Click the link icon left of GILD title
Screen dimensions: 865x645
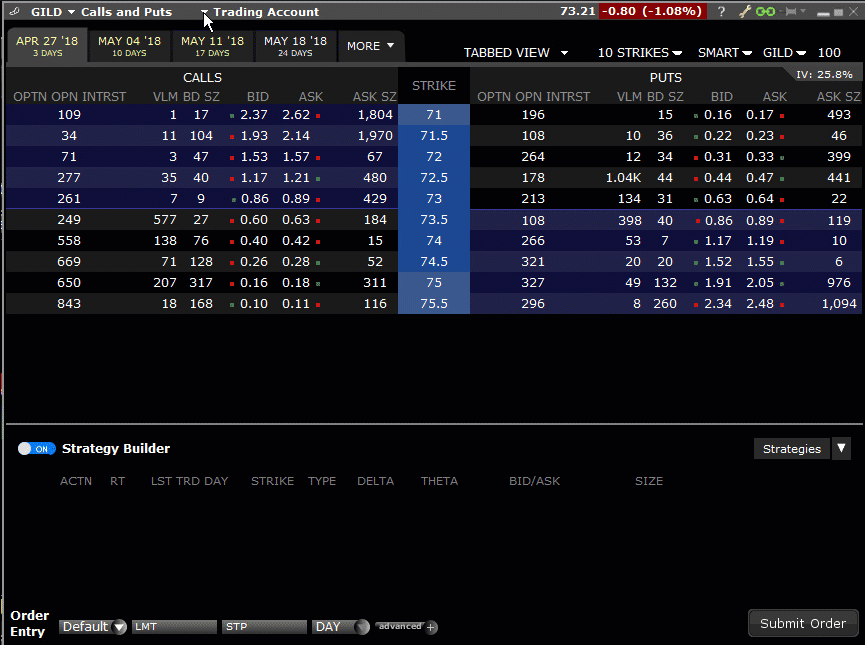pos(16,12)
